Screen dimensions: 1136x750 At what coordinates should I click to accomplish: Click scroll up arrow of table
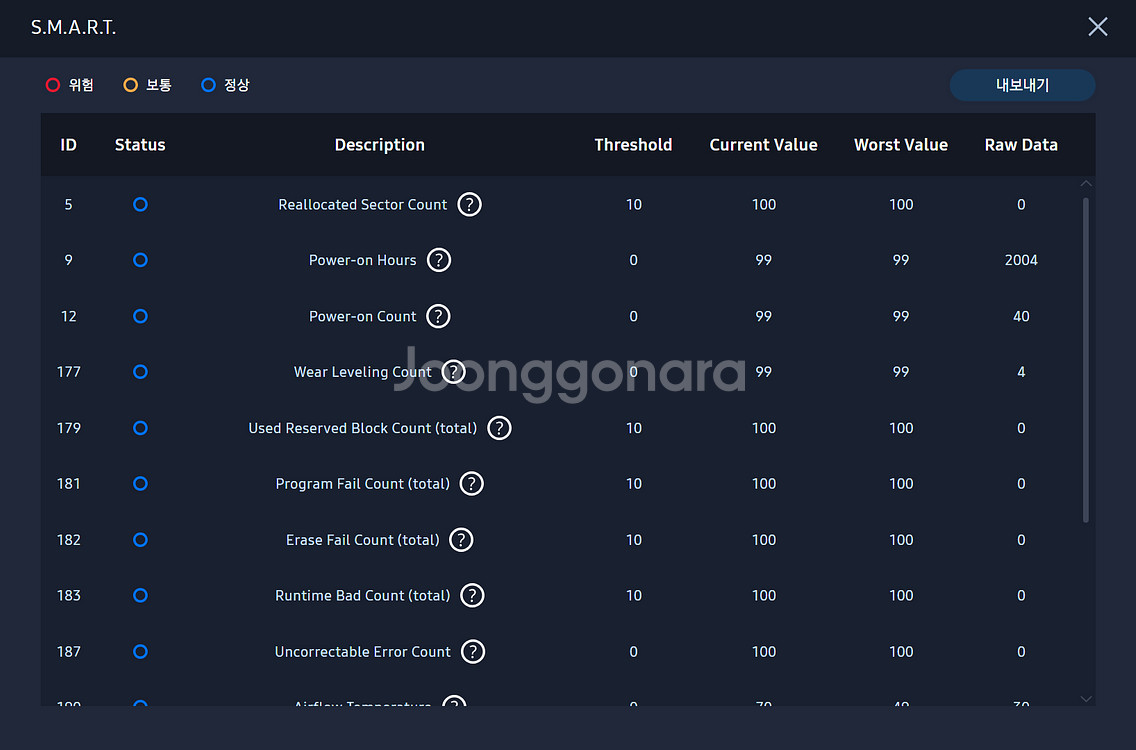coord(1086,184)
